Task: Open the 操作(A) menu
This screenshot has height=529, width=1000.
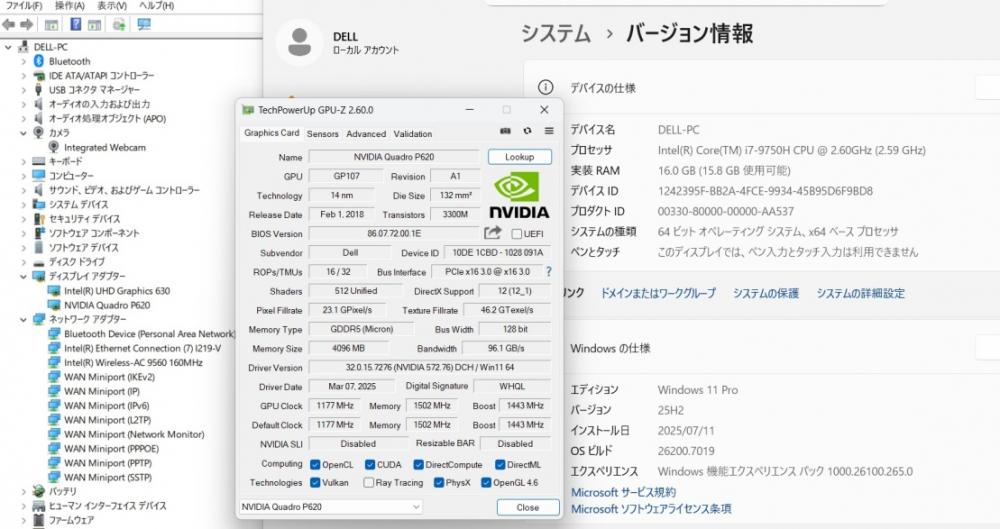Action: [70, 6]
